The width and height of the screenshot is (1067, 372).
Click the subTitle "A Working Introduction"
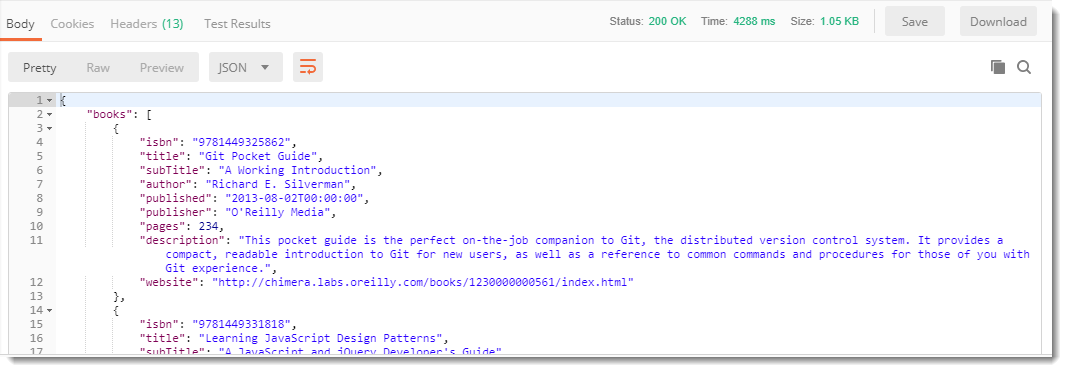click(297, 170)
